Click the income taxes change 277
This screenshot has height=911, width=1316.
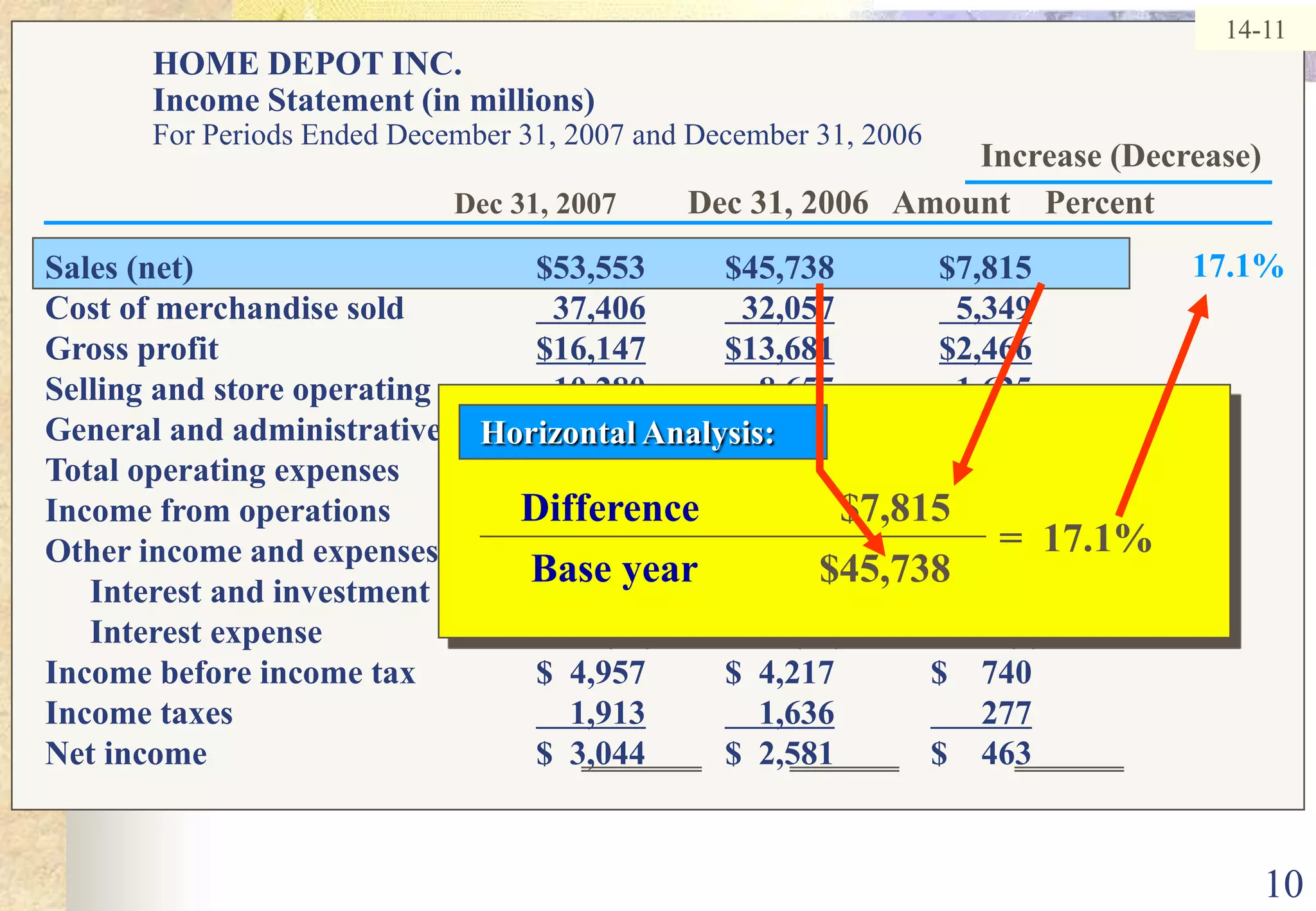tap(1006, 713)
